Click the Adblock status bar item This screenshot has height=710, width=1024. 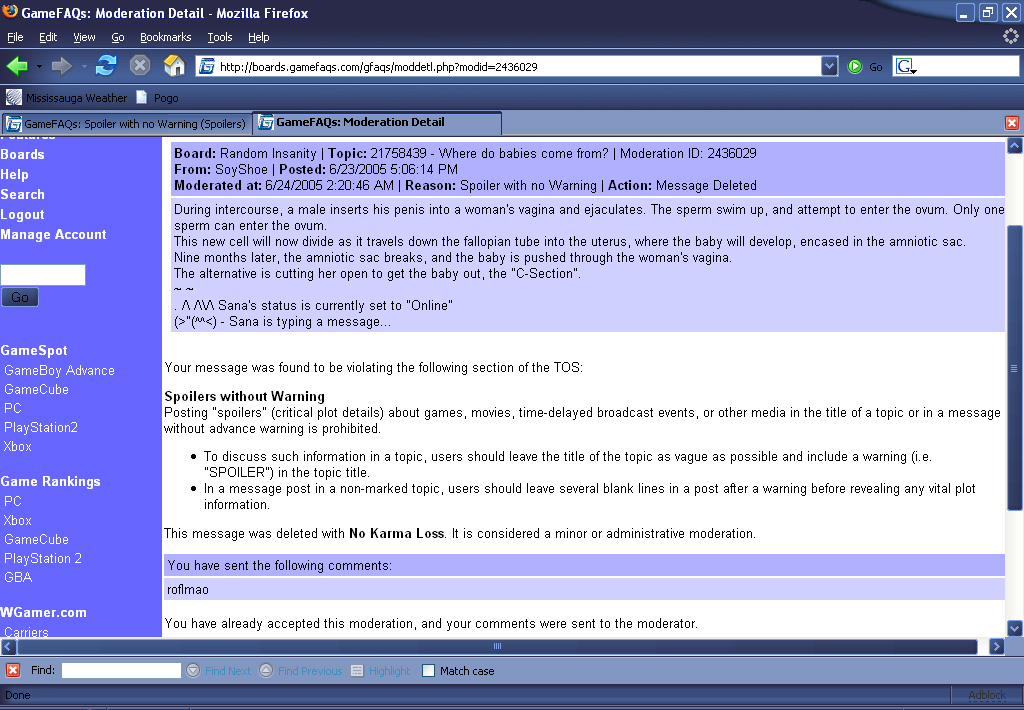pos(987,695)
